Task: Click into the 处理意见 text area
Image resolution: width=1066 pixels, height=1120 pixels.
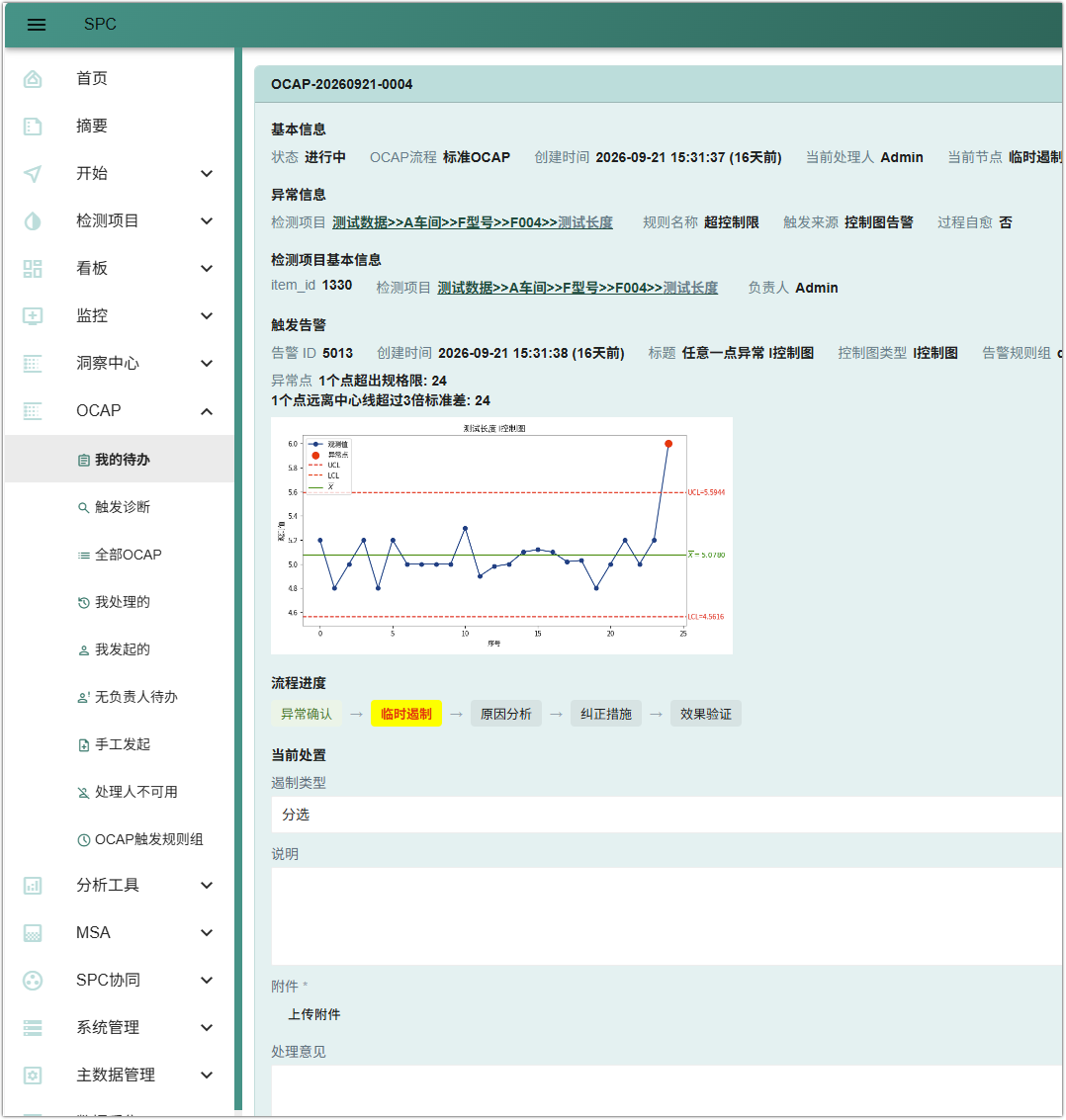Action: click(666, 1090)
